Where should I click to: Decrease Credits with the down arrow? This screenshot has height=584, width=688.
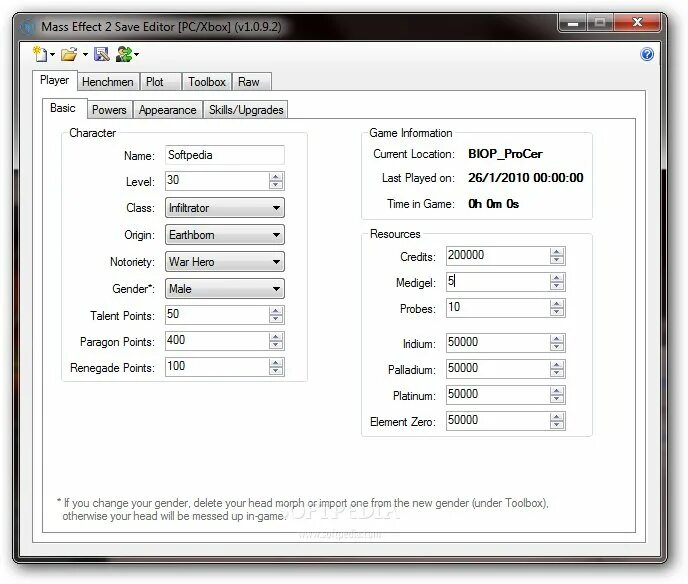pyautogui.click(x=557, y=260)
